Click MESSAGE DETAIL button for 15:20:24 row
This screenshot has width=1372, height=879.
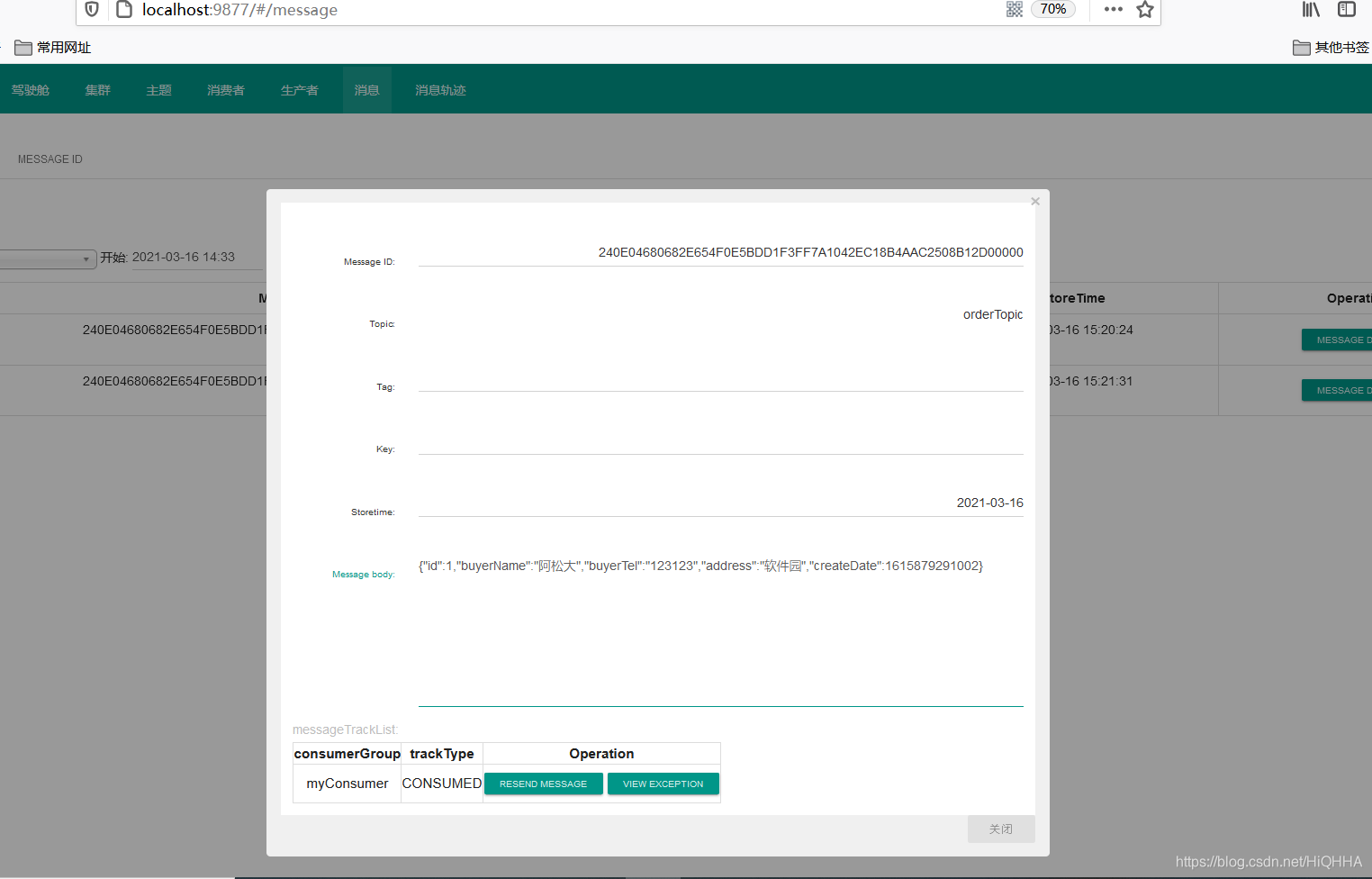(x=1337, y=340)
